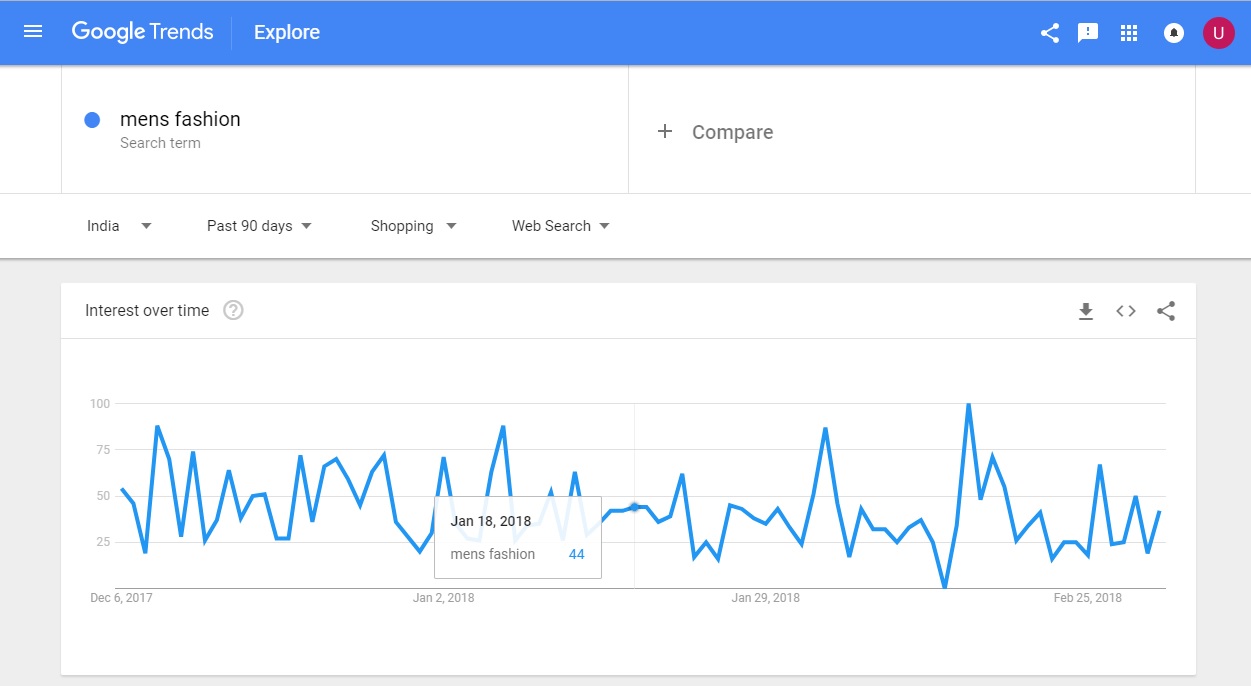Screen dimensions: 1251x686
Task: Open the Google apps grid
Action: pyautogui.click(x=1129, y=33)
